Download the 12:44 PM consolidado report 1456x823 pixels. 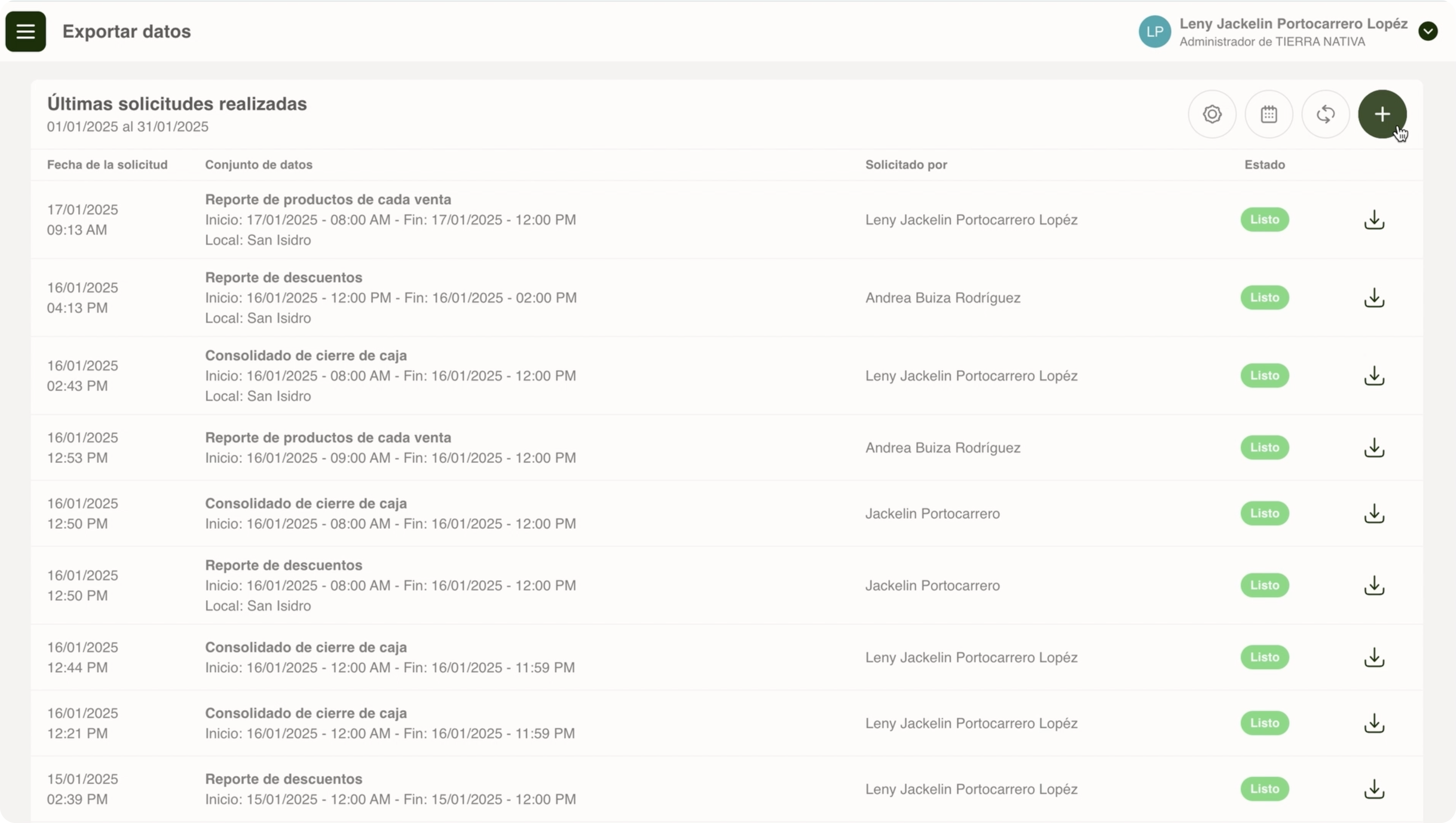pyautogui.click(x=1374, y=657)
